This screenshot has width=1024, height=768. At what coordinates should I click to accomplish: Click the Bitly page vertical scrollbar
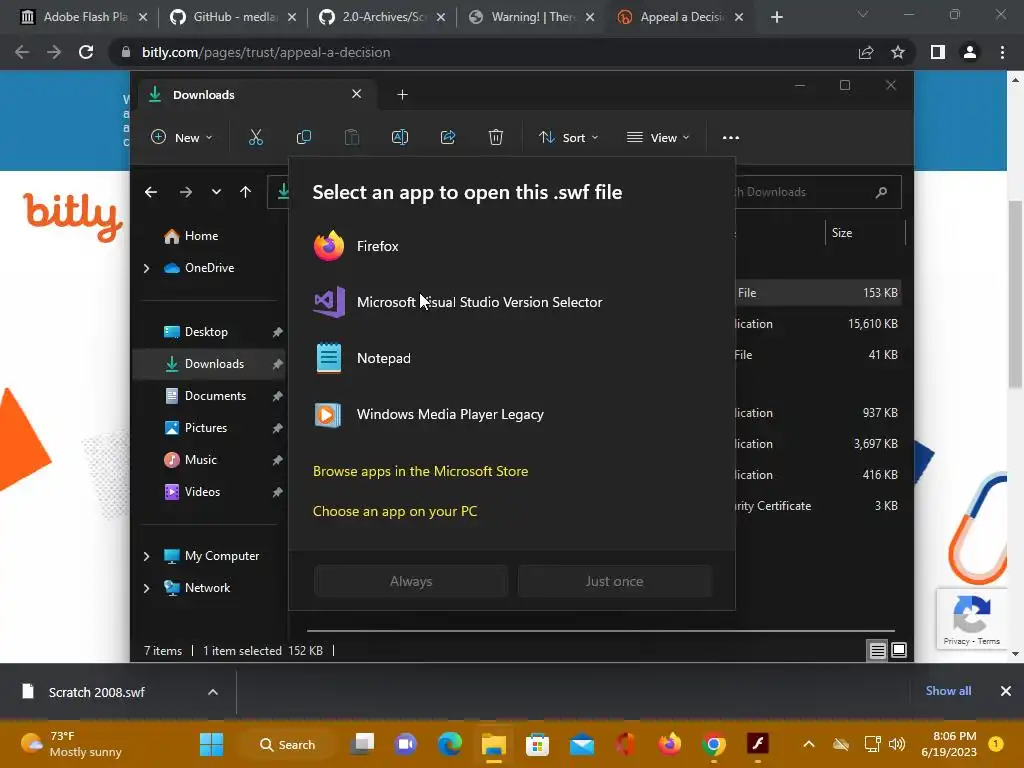click(x=1015, y=294)
